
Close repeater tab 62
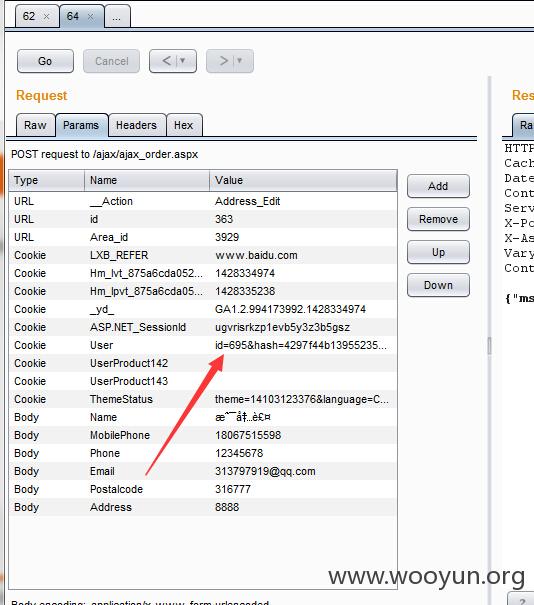click(x=46, y=17)
